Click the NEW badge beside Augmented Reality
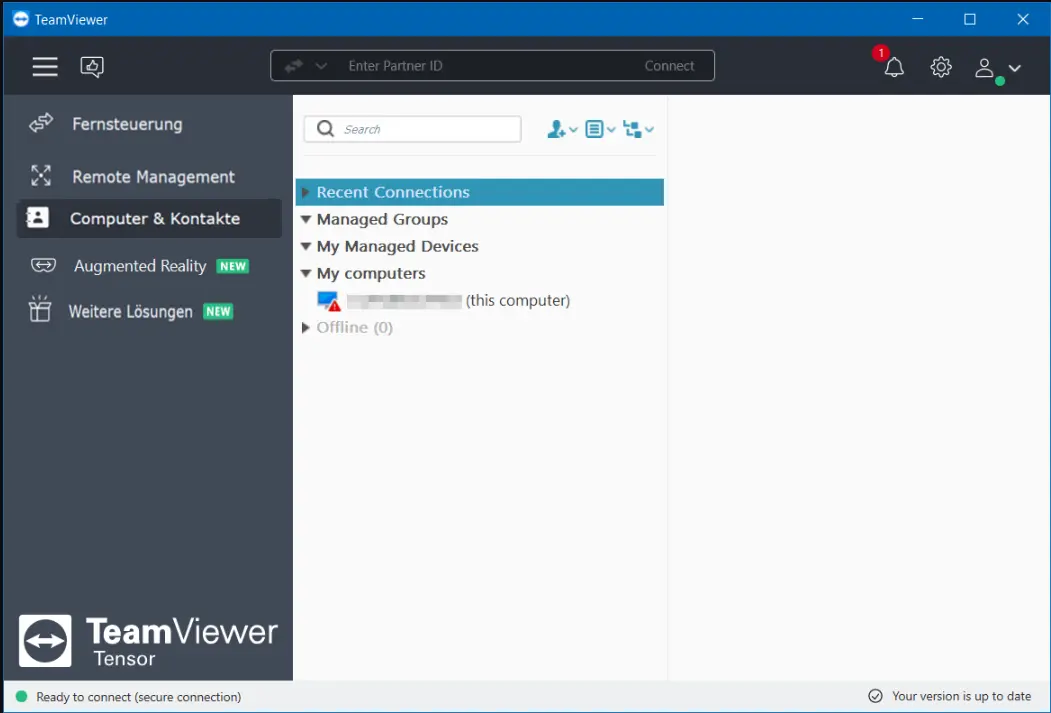1051x713 pixels. point(233,266)
